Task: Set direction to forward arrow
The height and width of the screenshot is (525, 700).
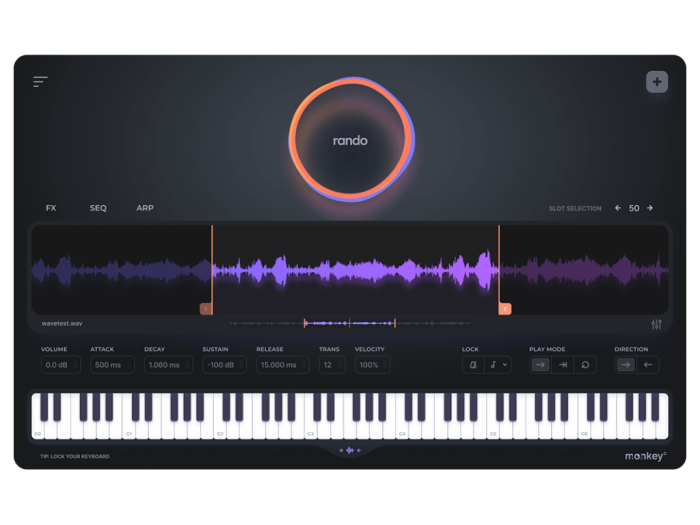Action: 625,365
